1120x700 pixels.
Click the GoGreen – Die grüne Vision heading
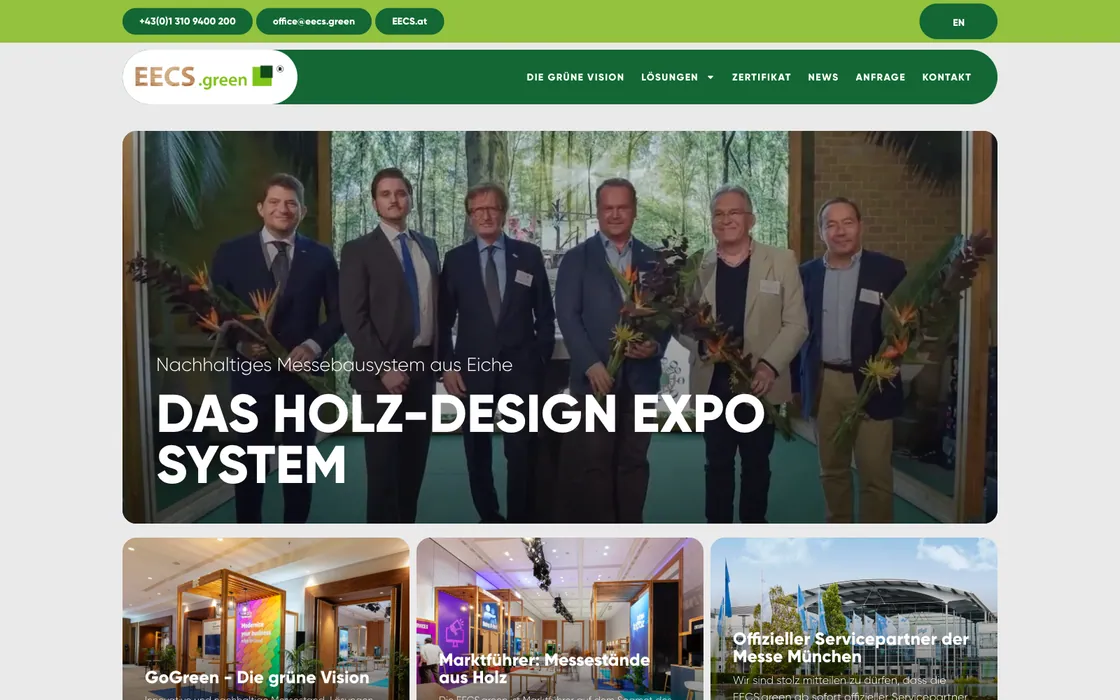tap(257, 677)
